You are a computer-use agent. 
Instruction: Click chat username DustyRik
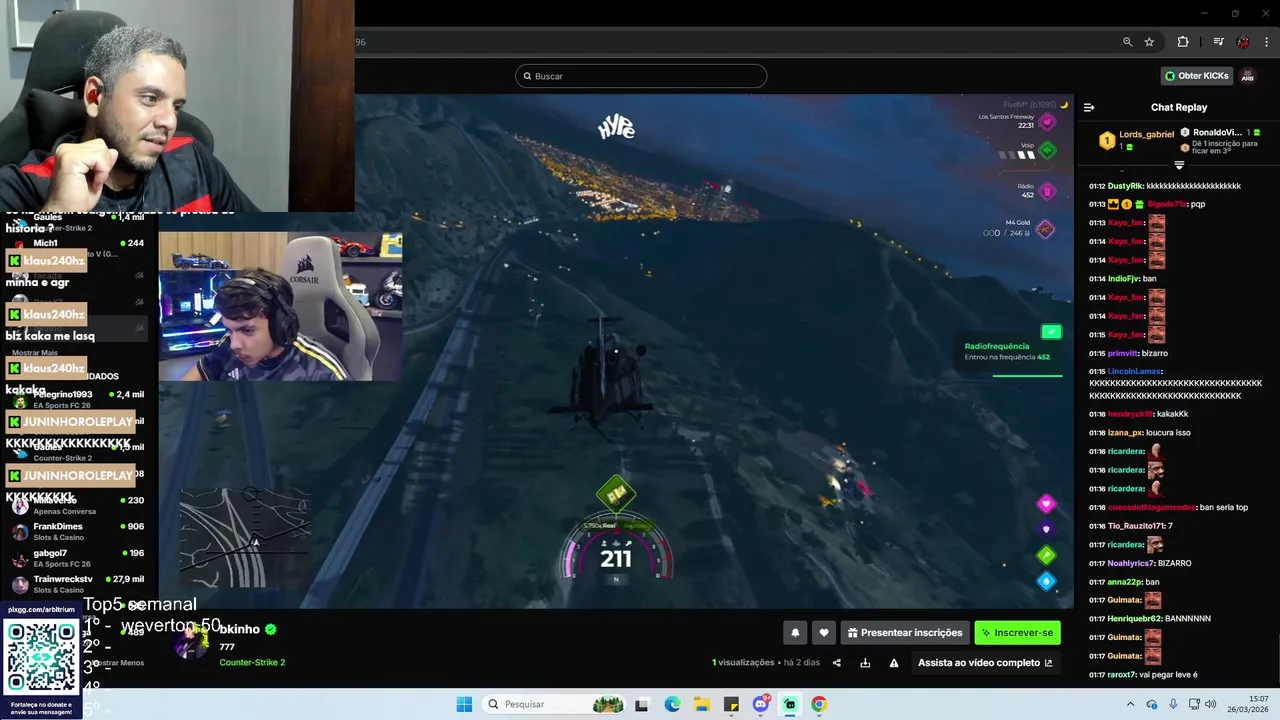tap(1125, 186)
